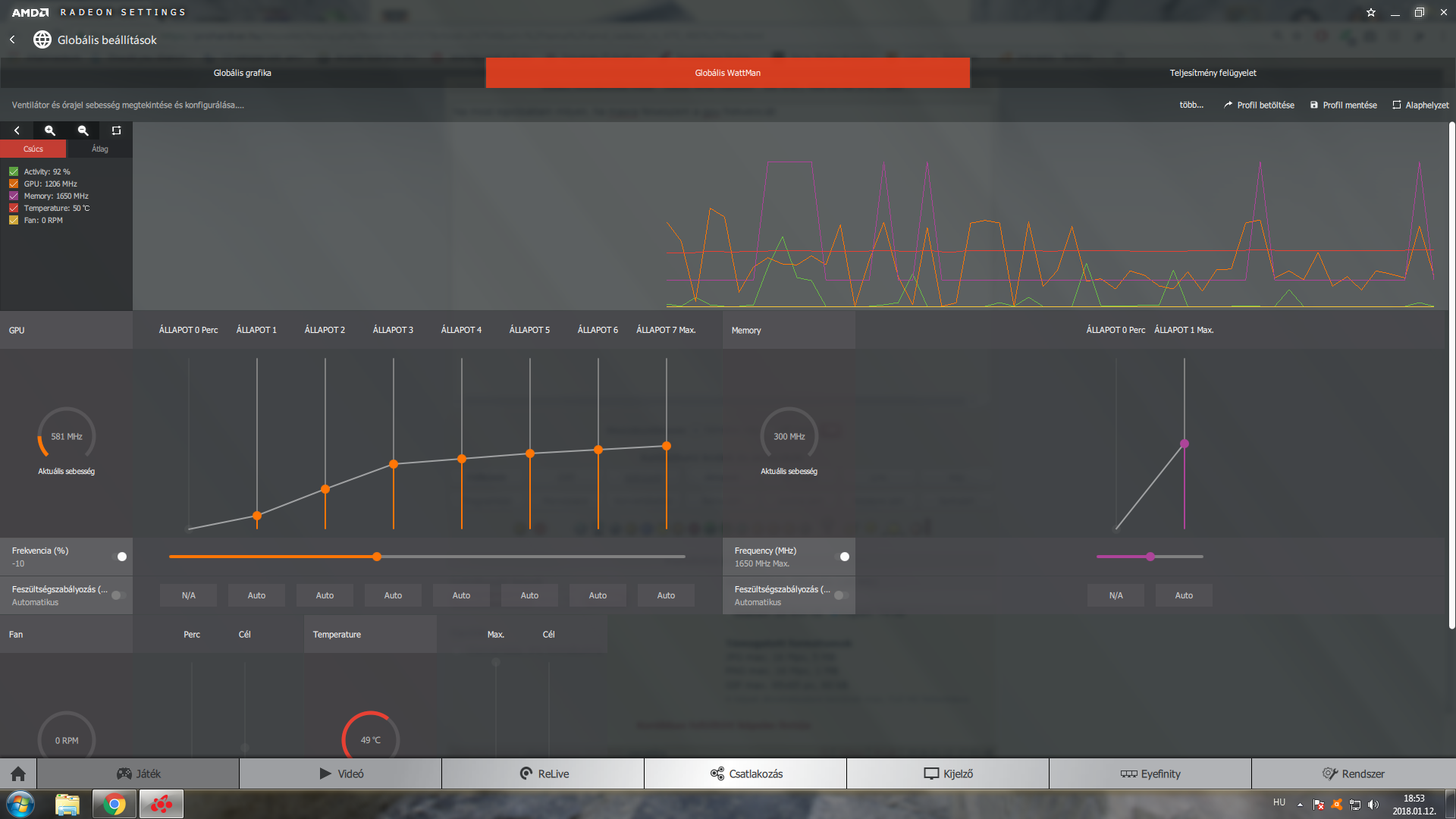
Task: Toggle the GPU Feszültségszabályozás switch
Action: [119, 595]
